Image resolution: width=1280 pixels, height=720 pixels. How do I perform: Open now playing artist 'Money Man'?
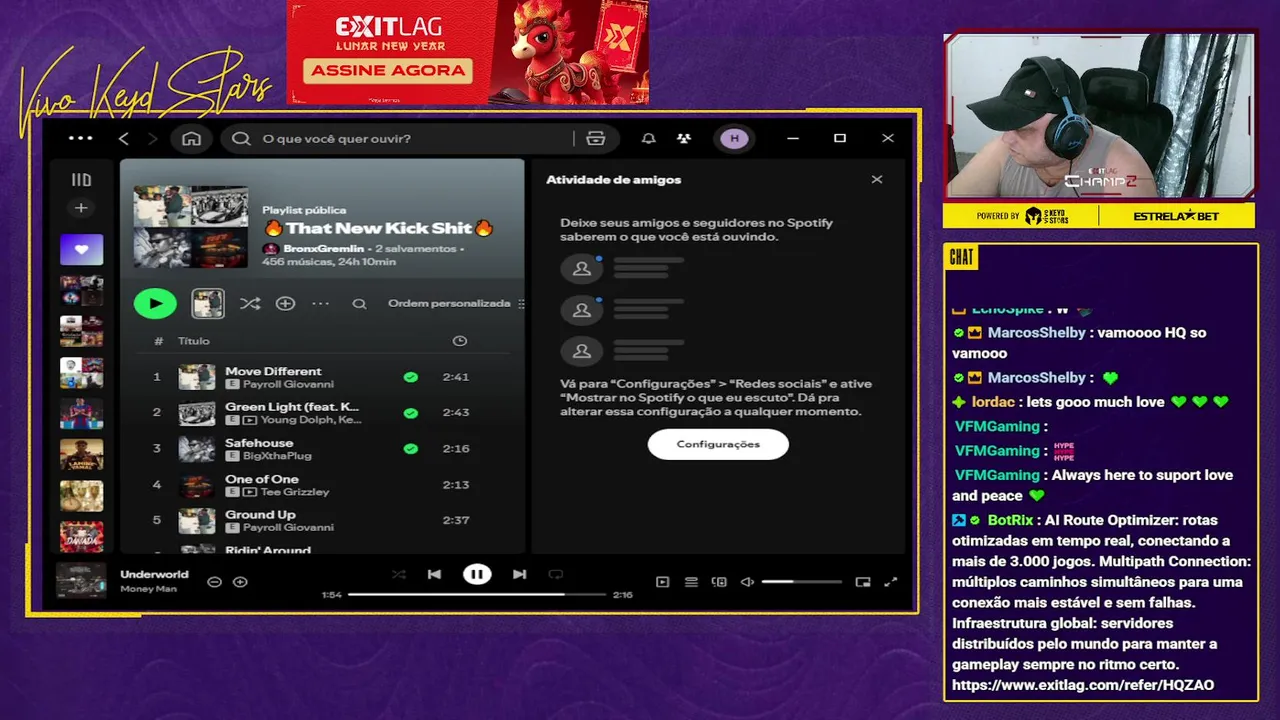coord(148,589)
